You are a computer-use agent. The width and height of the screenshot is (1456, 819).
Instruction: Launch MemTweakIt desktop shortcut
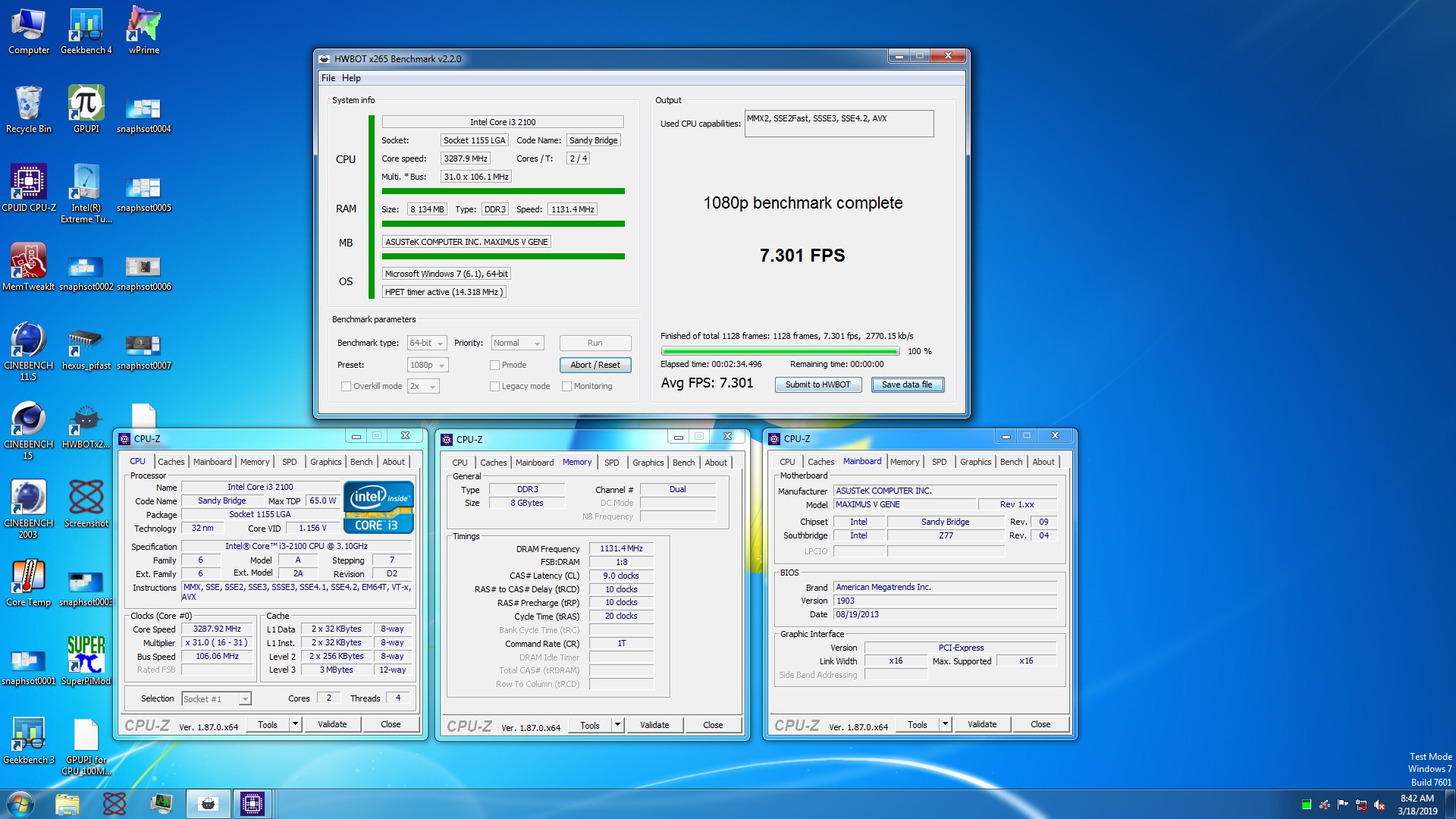29,268
